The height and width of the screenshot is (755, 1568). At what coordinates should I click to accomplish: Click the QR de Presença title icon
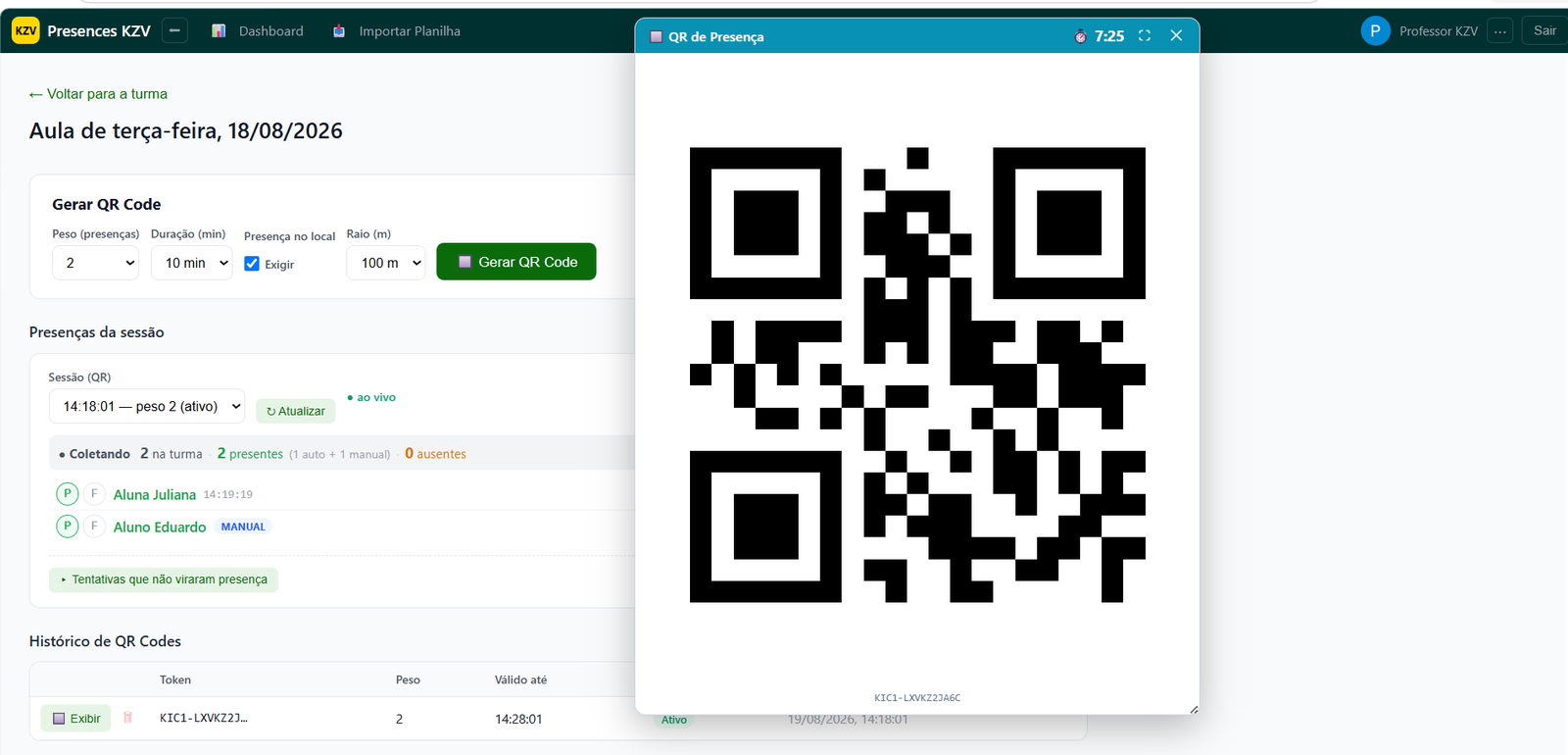tap(657, 36)
